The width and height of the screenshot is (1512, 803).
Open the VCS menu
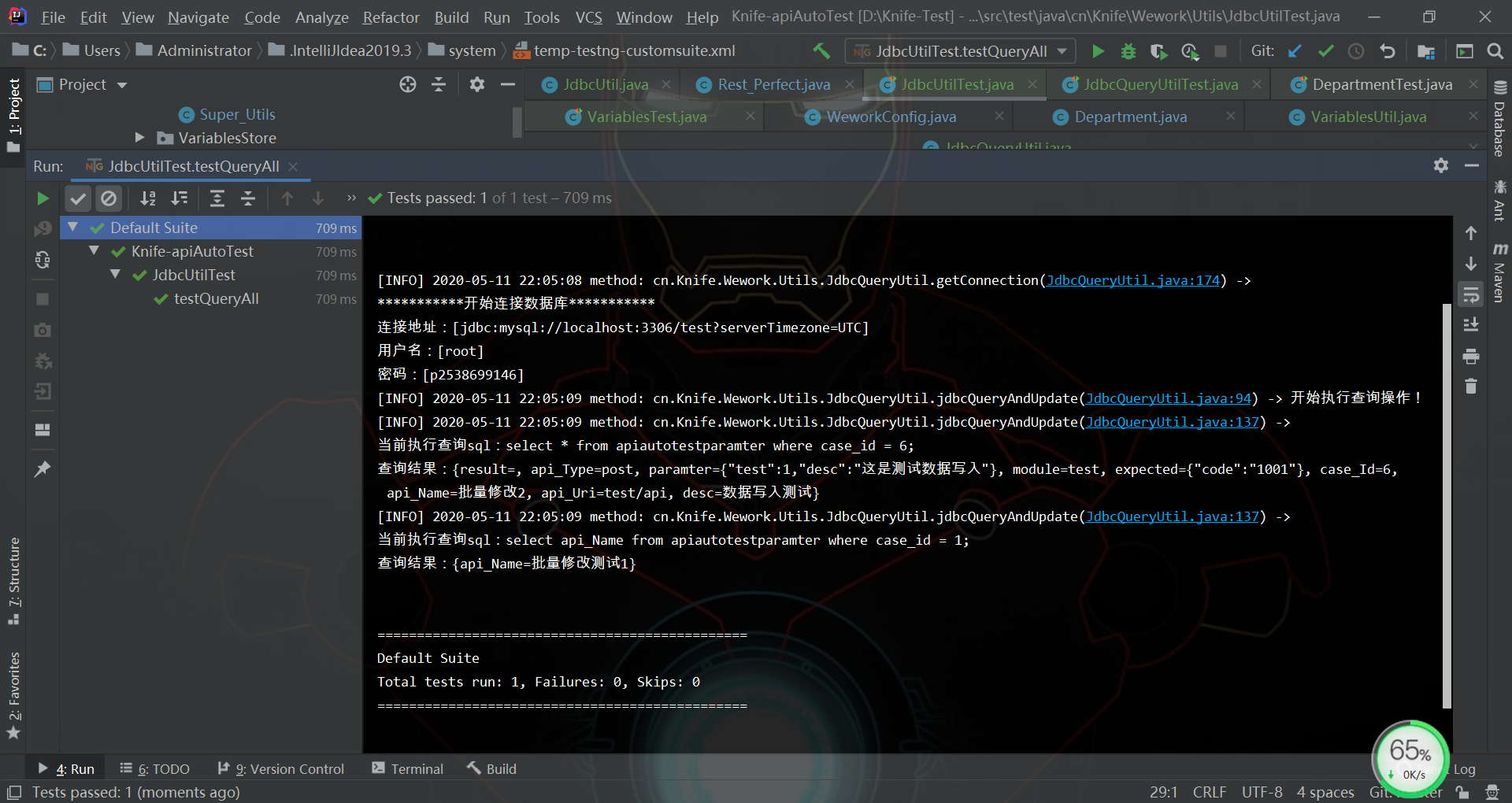[x=588, y=17]
